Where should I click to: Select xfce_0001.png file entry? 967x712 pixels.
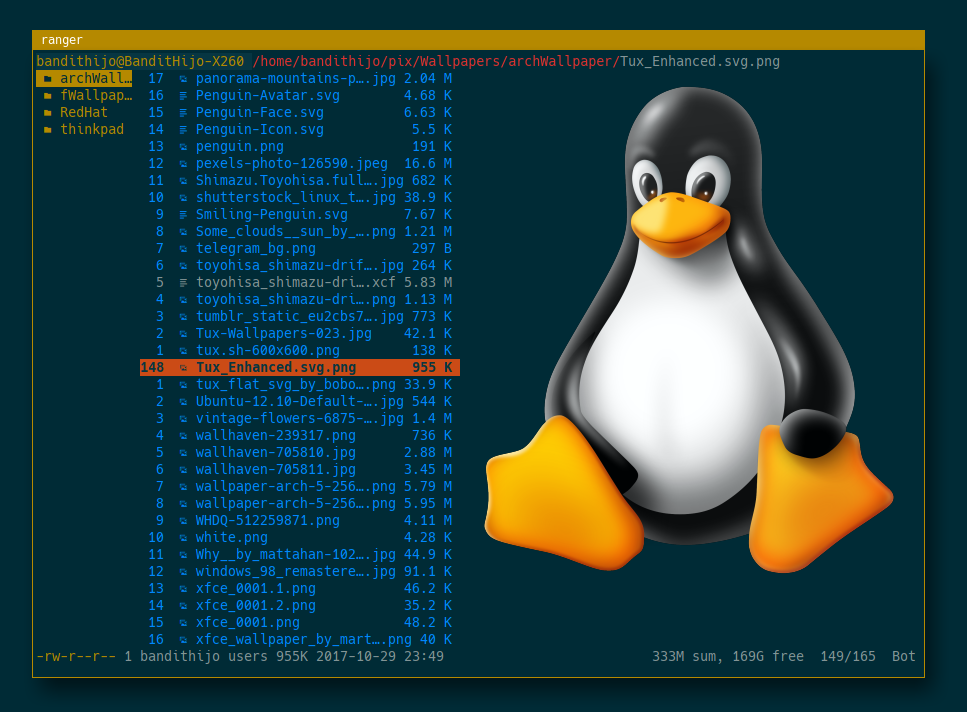click(x=248, y=623)
